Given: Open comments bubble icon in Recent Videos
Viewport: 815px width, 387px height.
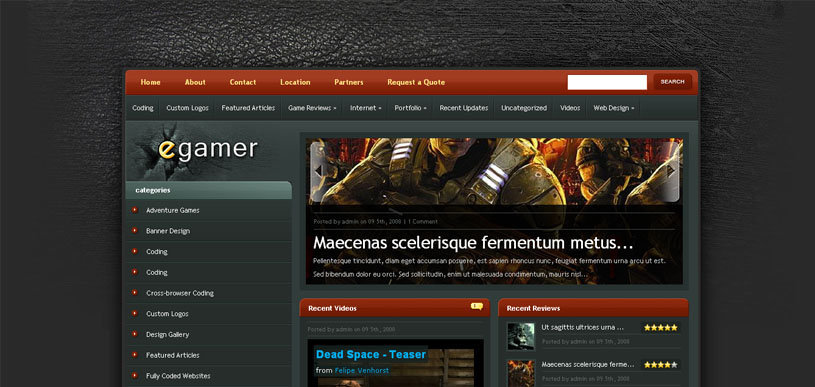Looking at the screenshot, I should pyautogui.click(x=477, y=306).
